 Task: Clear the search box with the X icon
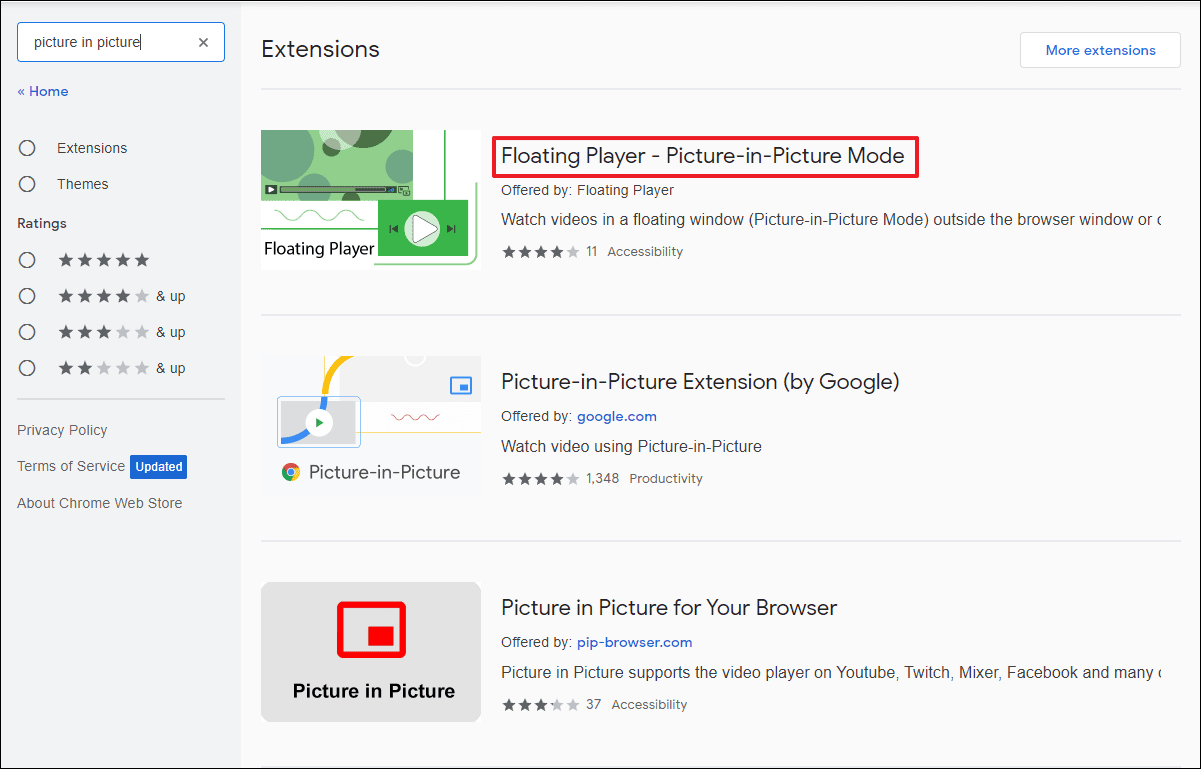tap(203, 42)
